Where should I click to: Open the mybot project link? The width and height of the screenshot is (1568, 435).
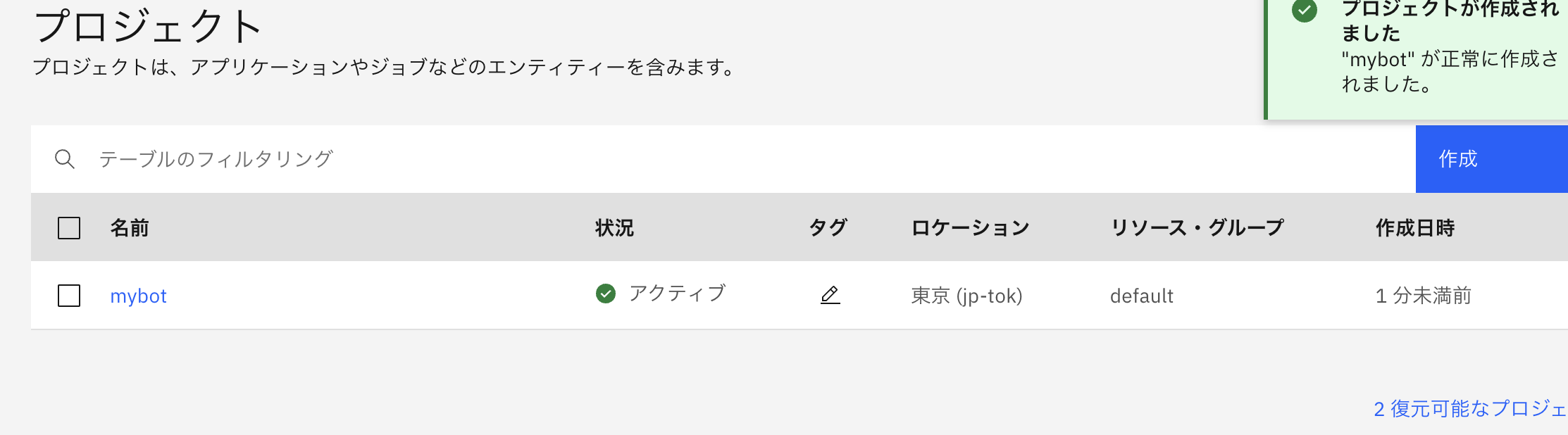(139, 296)
